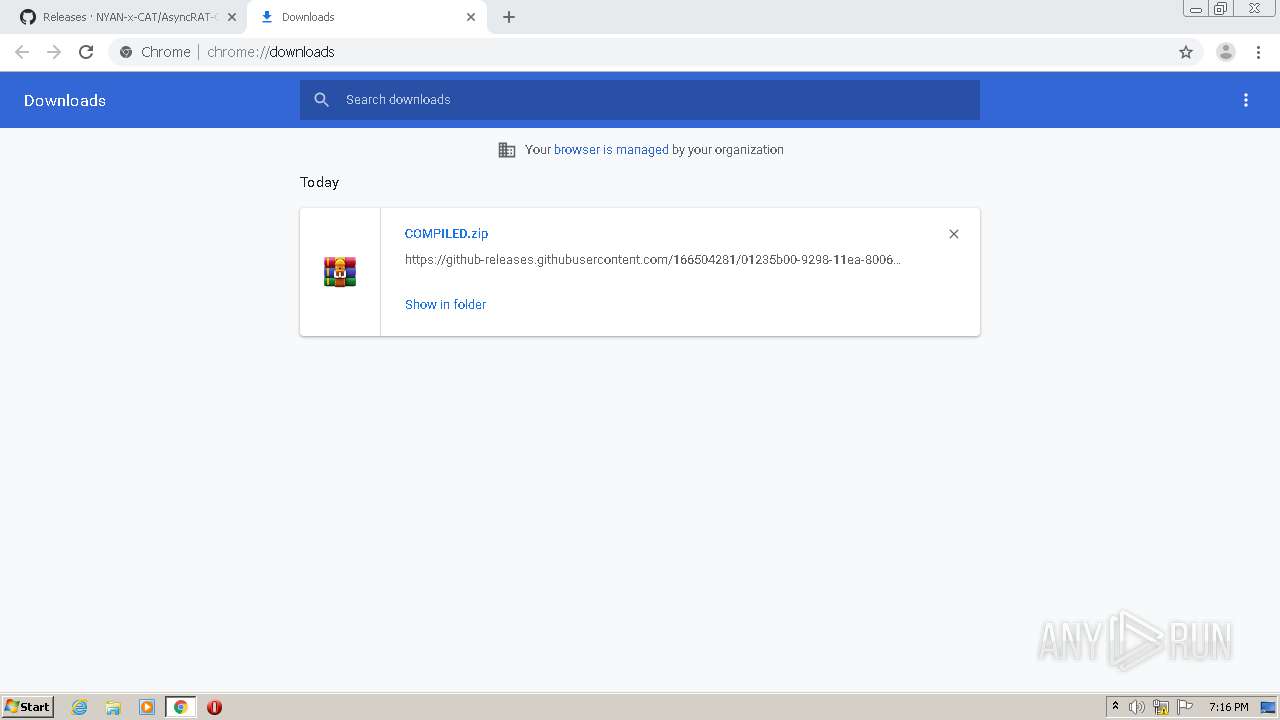This screenshot has height=720, width=1280.
Task: Click the managed organization building icon
Action: pos(507,150)
